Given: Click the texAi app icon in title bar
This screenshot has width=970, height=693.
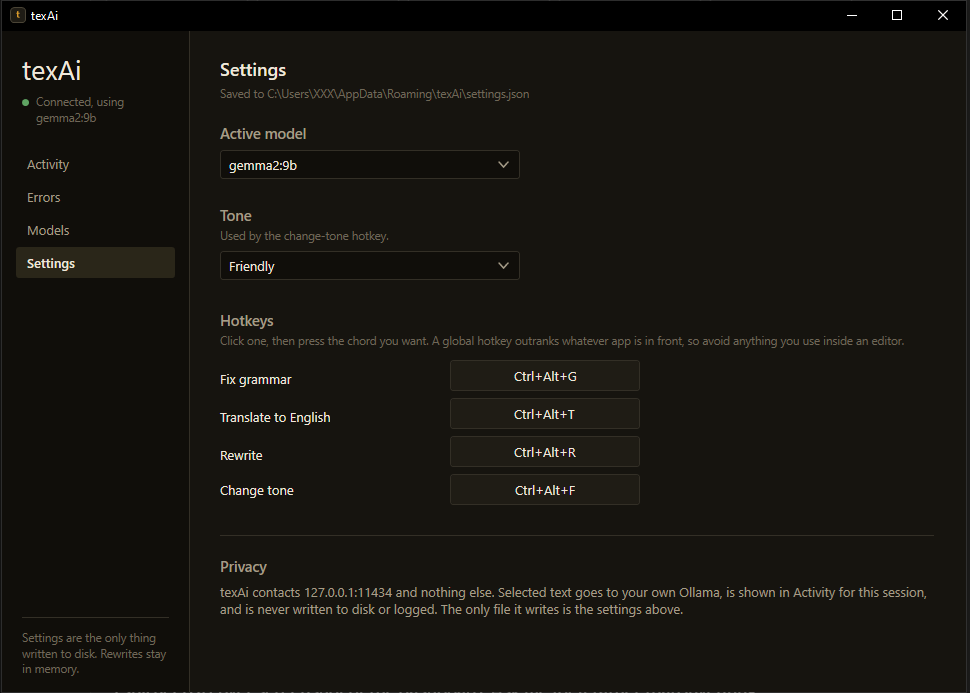Looking at the screenshot, I should pyautogui.click(x=18, y=15).
